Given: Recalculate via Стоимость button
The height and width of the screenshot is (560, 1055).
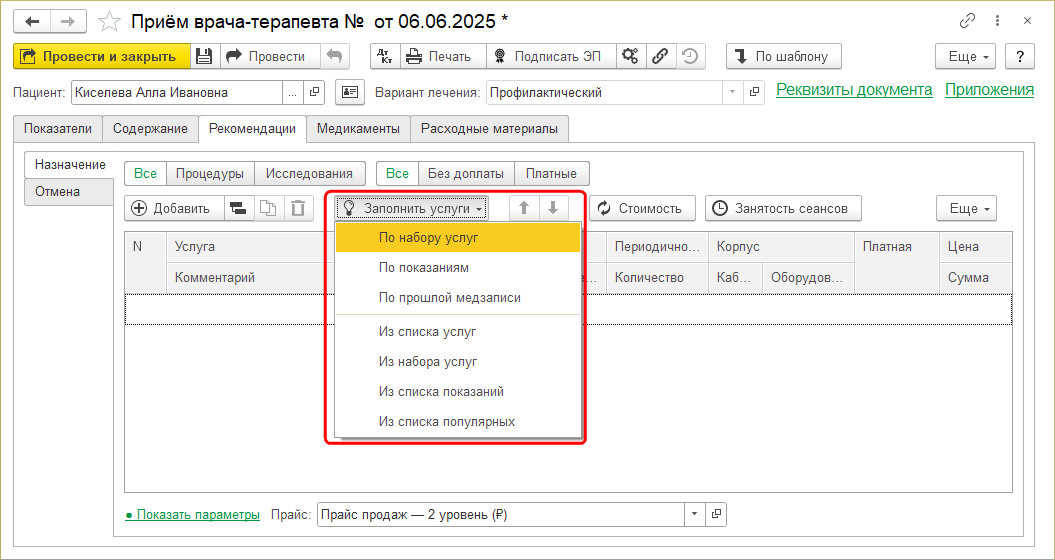Looking at the screenshot, I should 645,209.
